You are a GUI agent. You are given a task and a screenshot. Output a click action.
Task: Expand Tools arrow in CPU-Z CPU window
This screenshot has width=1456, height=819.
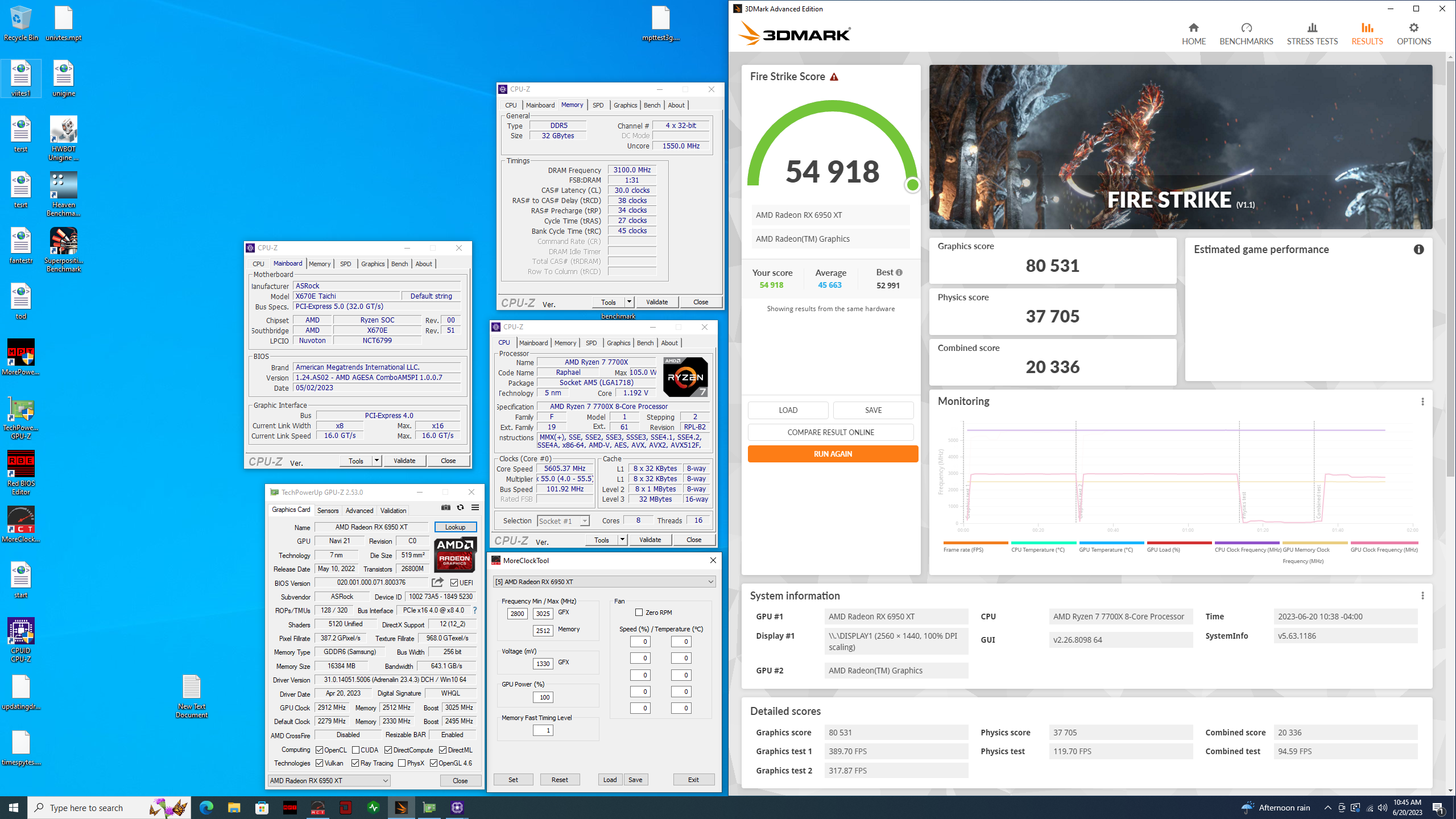[x=622, y=540]
